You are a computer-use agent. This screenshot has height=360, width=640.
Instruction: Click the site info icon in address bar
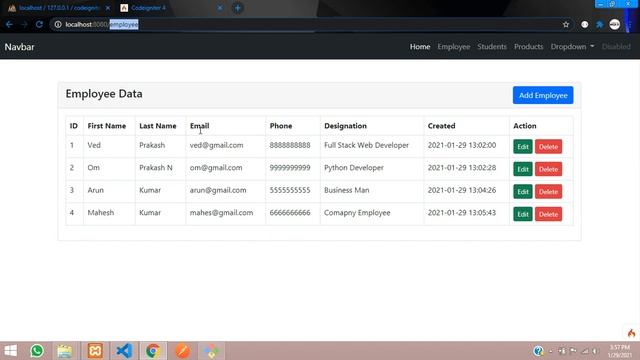[x=58, y=24]
